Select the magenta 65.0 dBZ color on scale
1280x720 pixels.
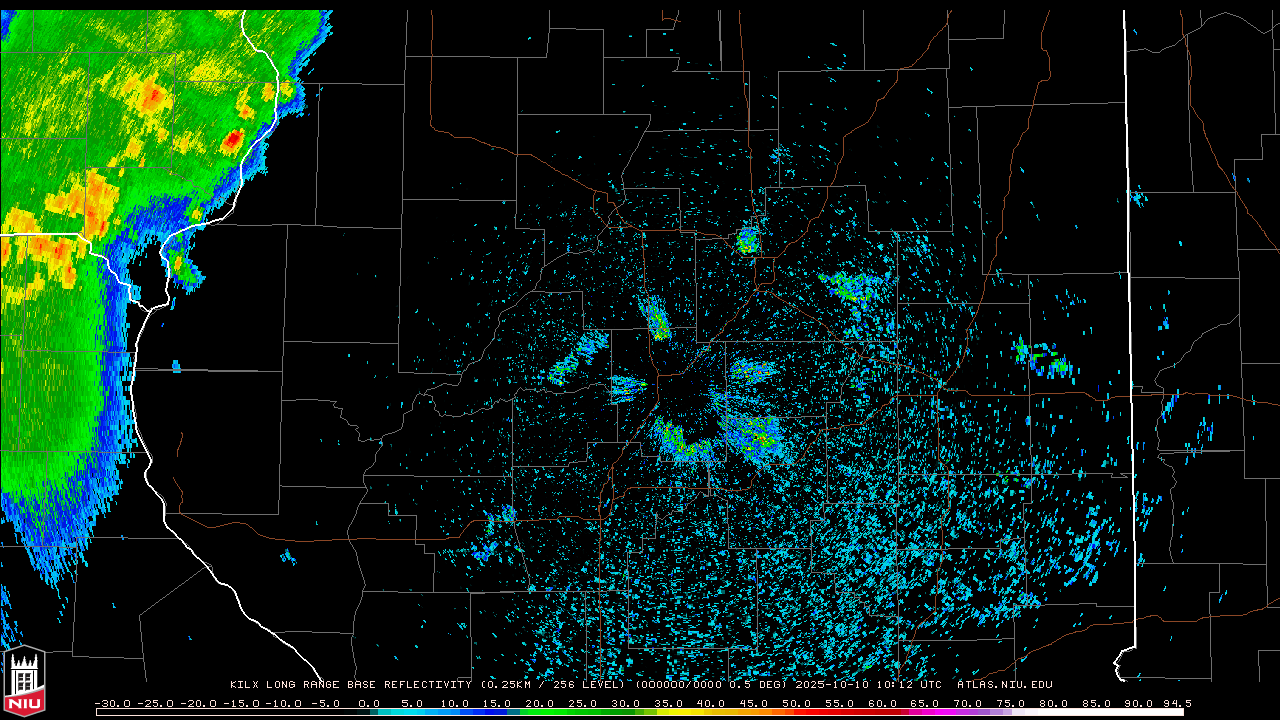coord(924,712)
